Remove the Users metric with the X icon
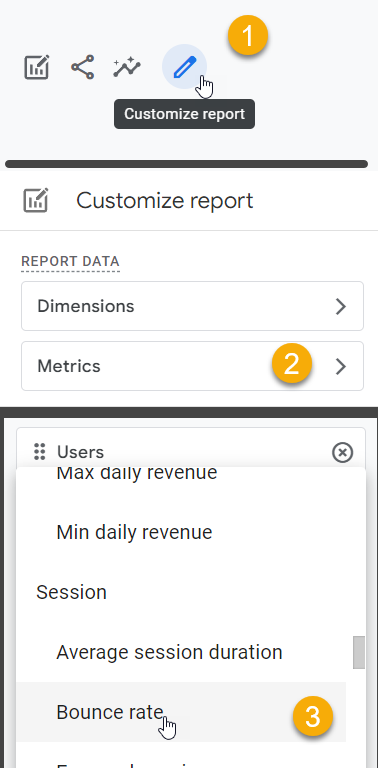This screenshot has height=768, width=378. click(x=342, y=453)
